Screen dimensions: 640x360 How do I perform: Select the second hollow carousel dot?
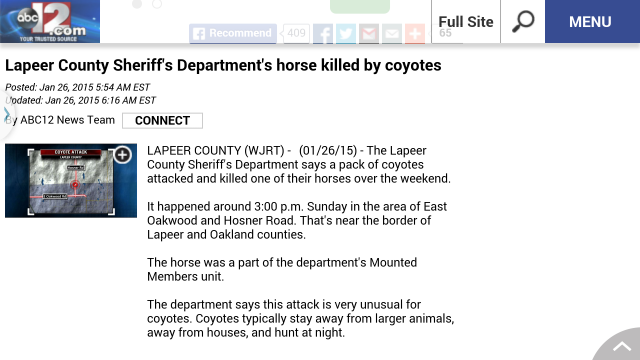[x=157, y=4]
